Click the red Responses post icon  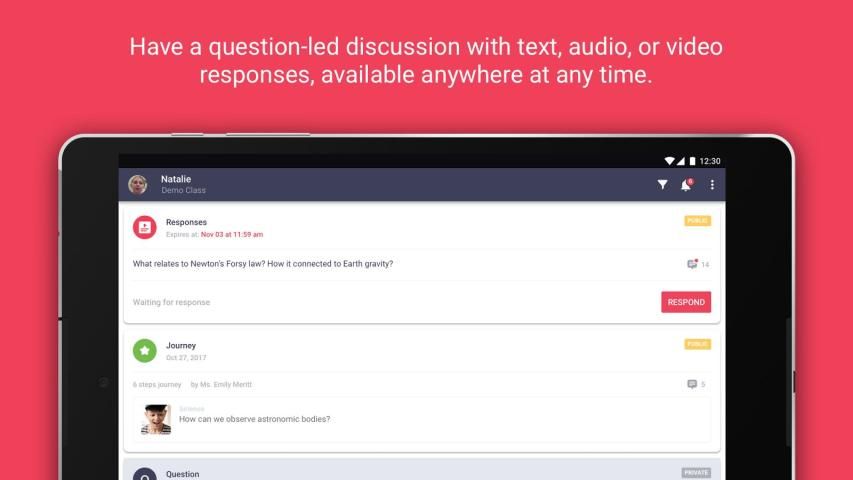coord(145,227)
